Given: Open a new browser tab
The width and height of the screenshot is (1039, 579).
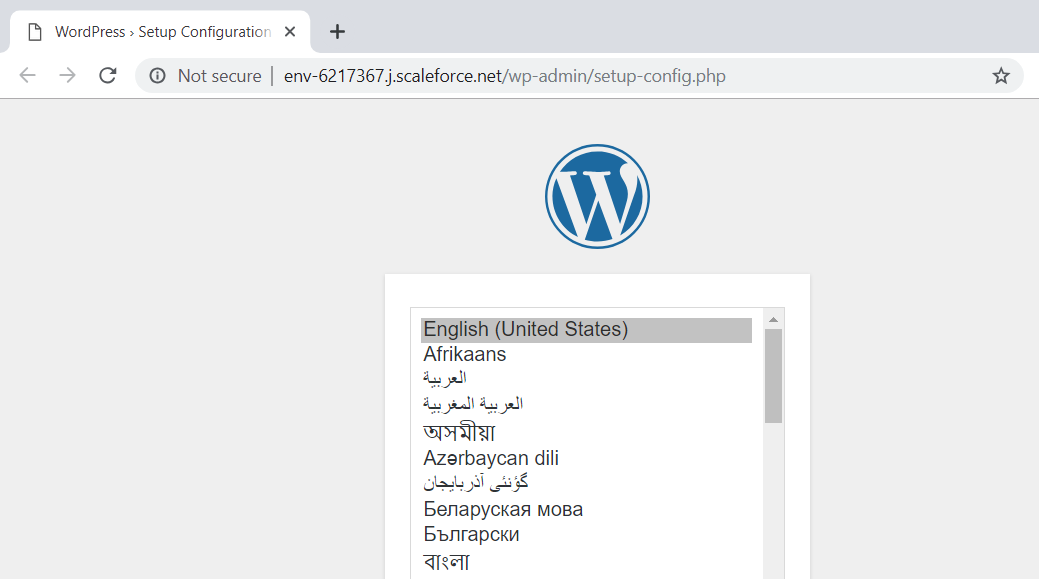Looking at the screenshot, I should pyautogui.click(x=337, y=32).
